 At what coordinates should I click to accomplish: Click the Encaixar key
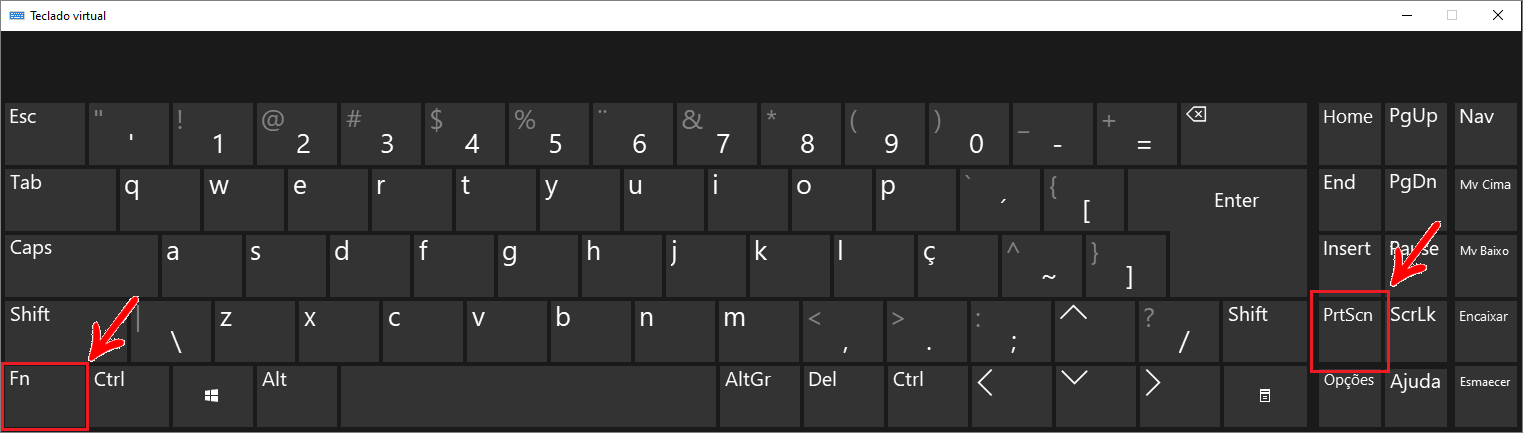tap(1484, 331)
